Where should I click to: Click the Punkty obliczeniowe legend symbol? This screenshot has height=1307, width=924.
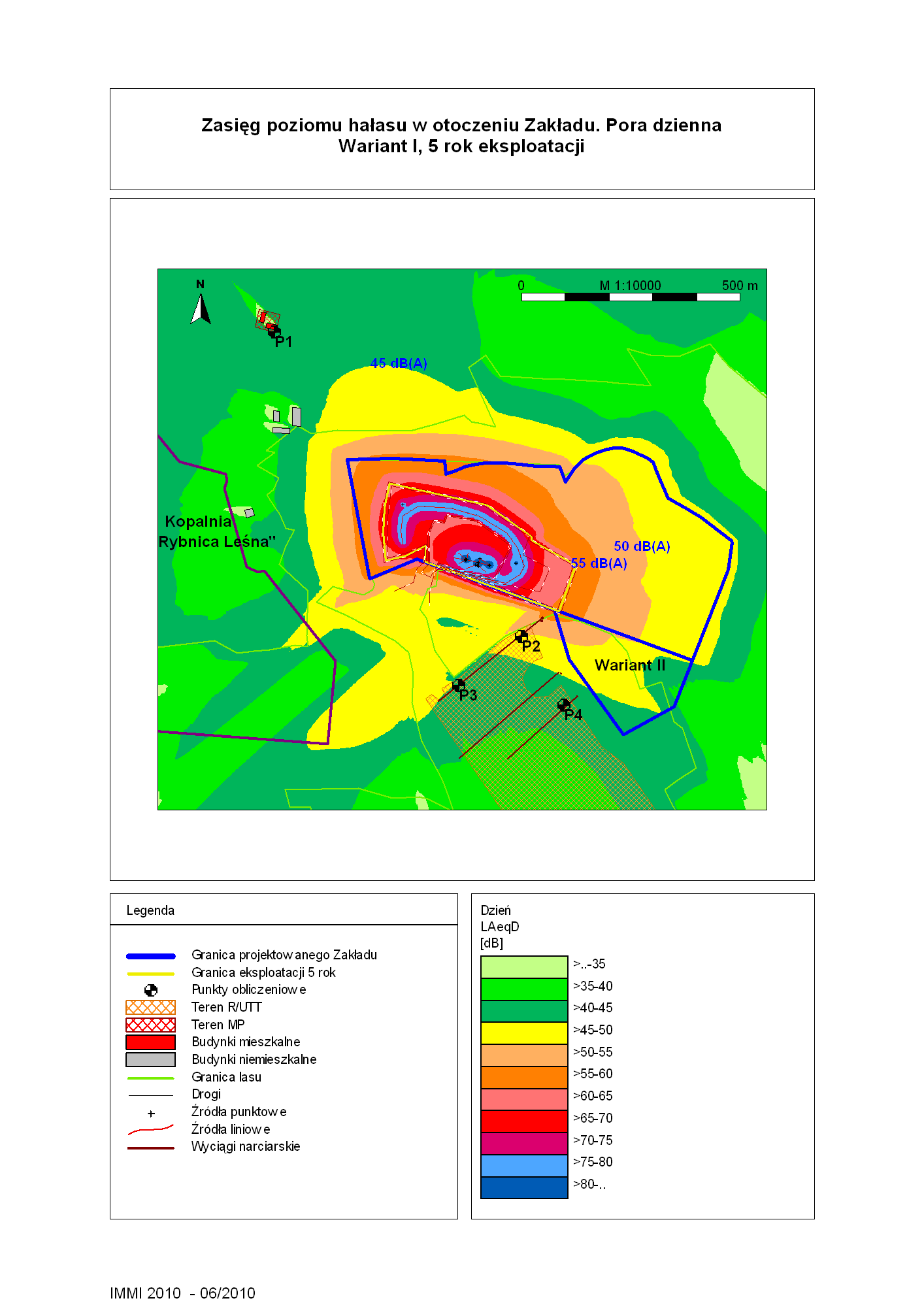tap(151, 991)
